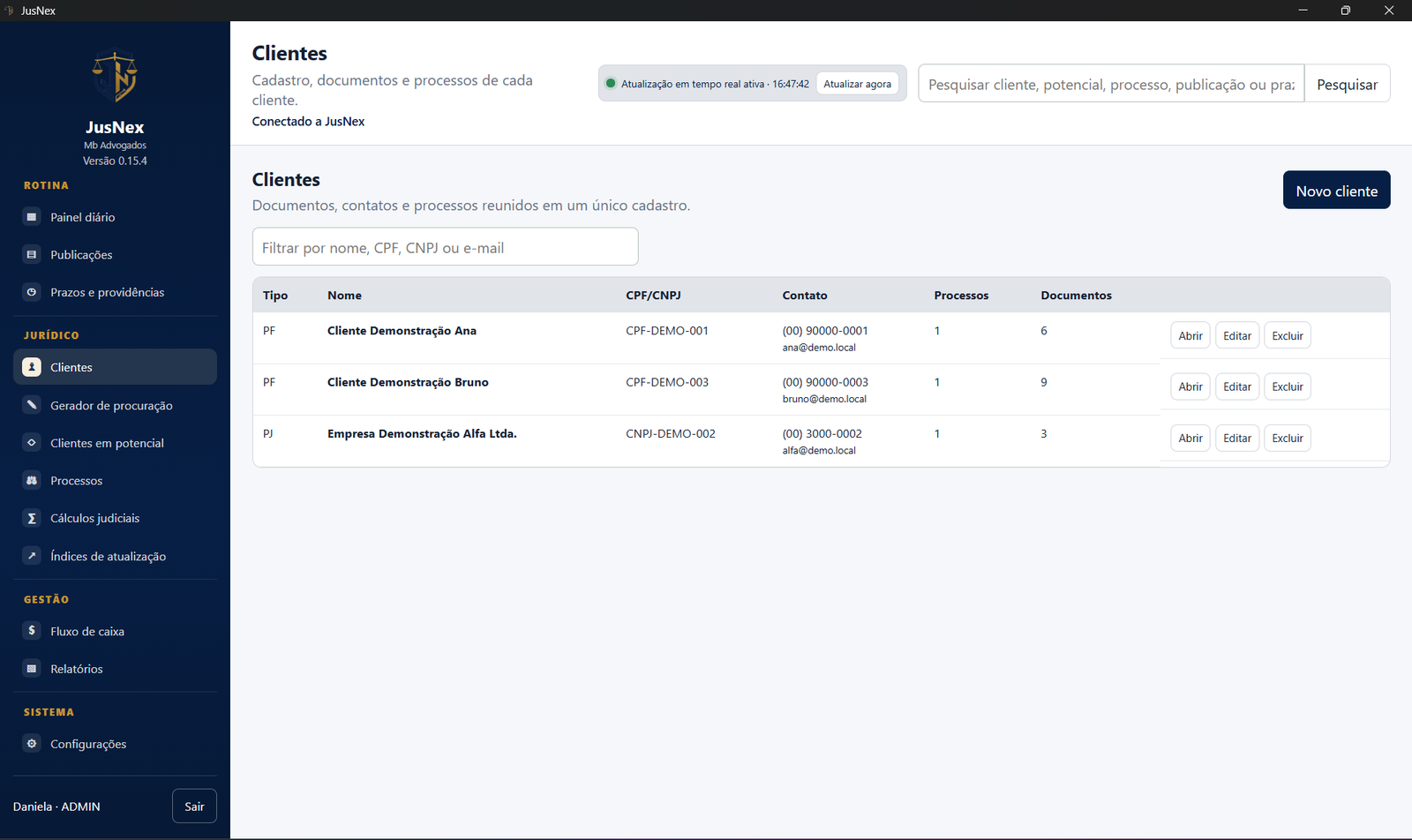The height and width of the screenshot is (840, 1412).
Task: Click the phone (00) 3000-0002
Action: coord(822,433)
